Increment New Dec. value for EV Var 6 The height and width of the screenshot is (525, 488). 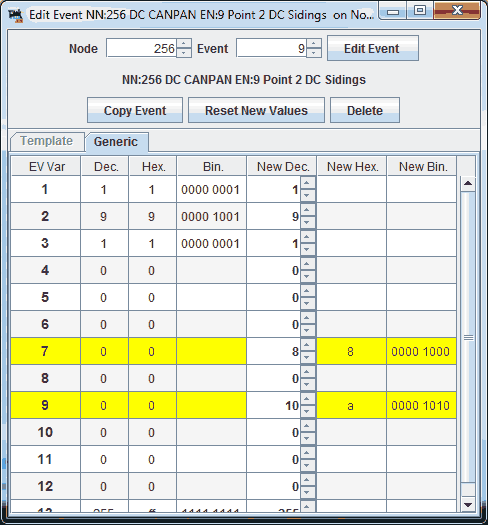tap(307, 318)
